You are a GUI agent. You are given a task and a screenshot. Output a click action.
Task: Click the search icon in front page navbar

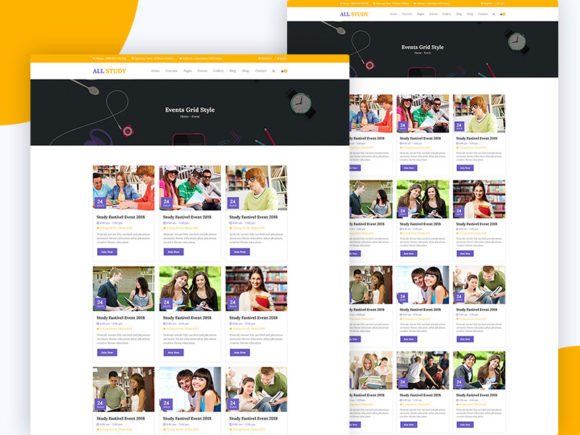click(x=273, y=71)
